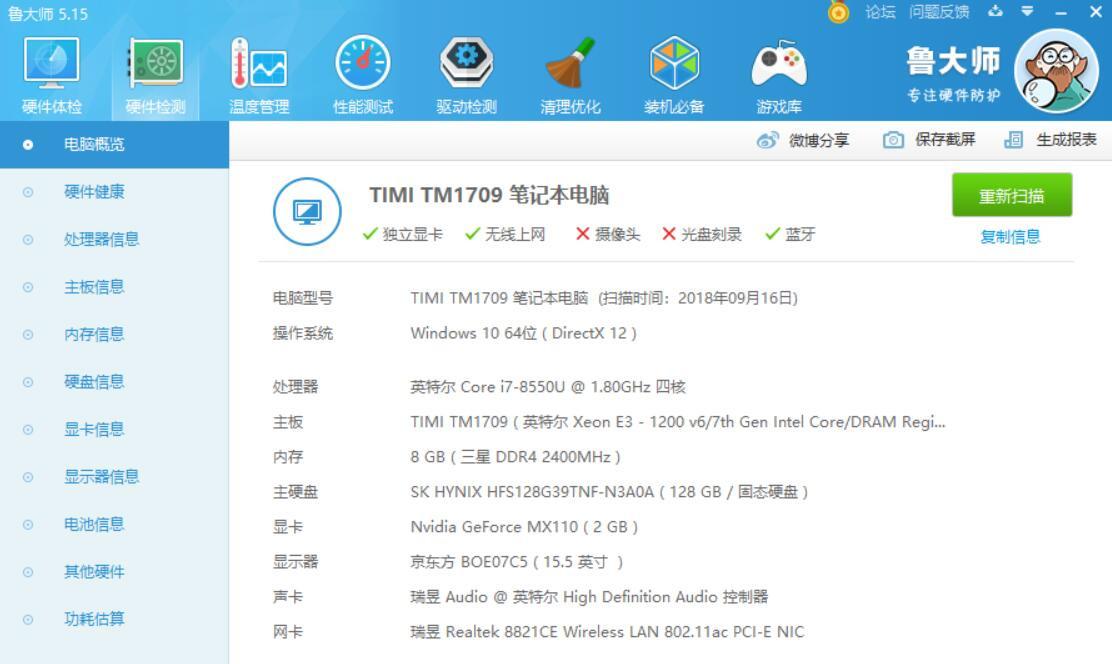This screenshot has height=664, width=1112.
Task: Open the 论坛 forum link
Action: (x=880, y=12)
